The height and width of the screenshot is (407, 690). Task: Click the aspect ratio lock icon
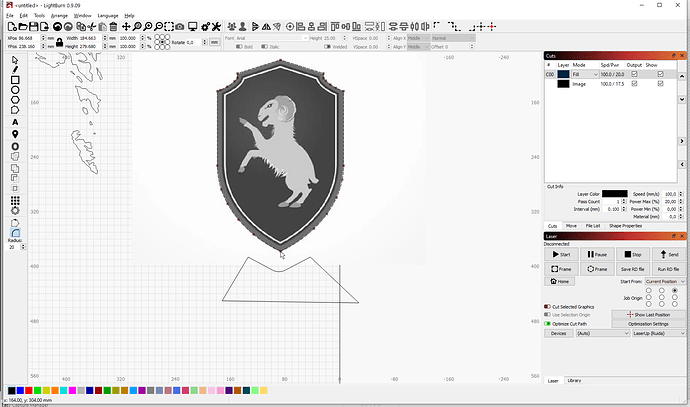[x=59, y=42]
